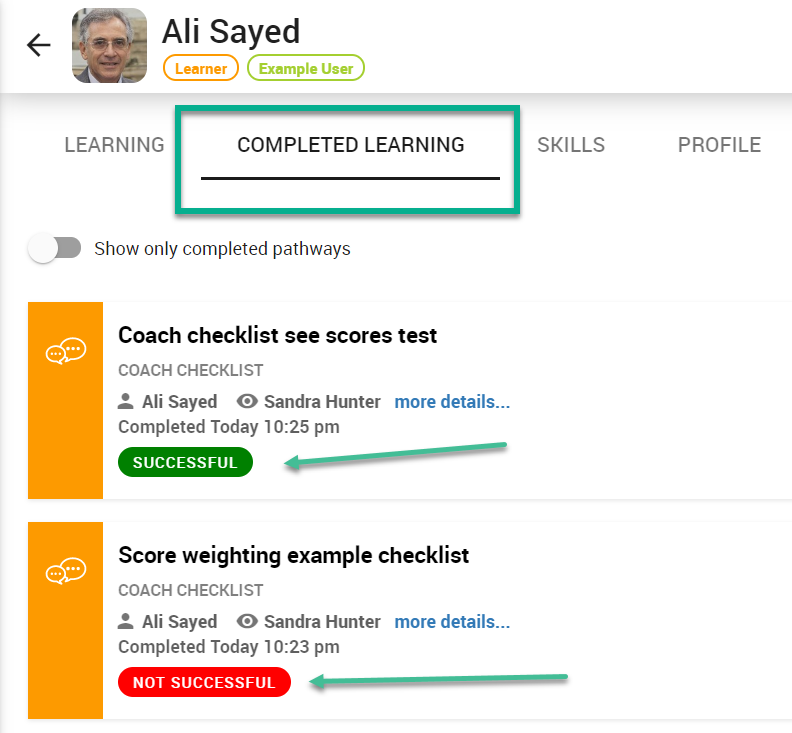The height and width of the screenshot is (733, 792).
Task: Click the orange Learner role tag
Action: 201,68
